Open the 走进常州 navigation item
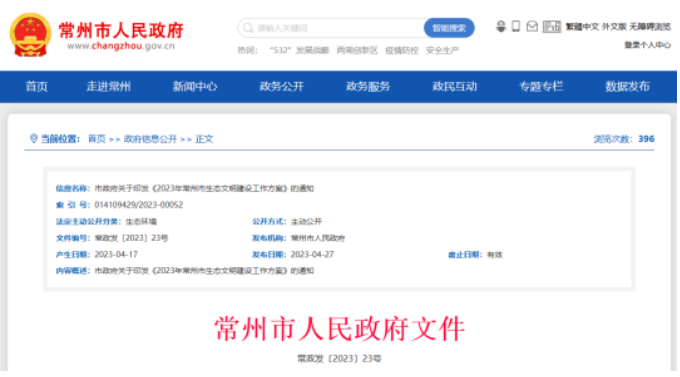The width and height of the screenshot is (680, 377). 108,86
